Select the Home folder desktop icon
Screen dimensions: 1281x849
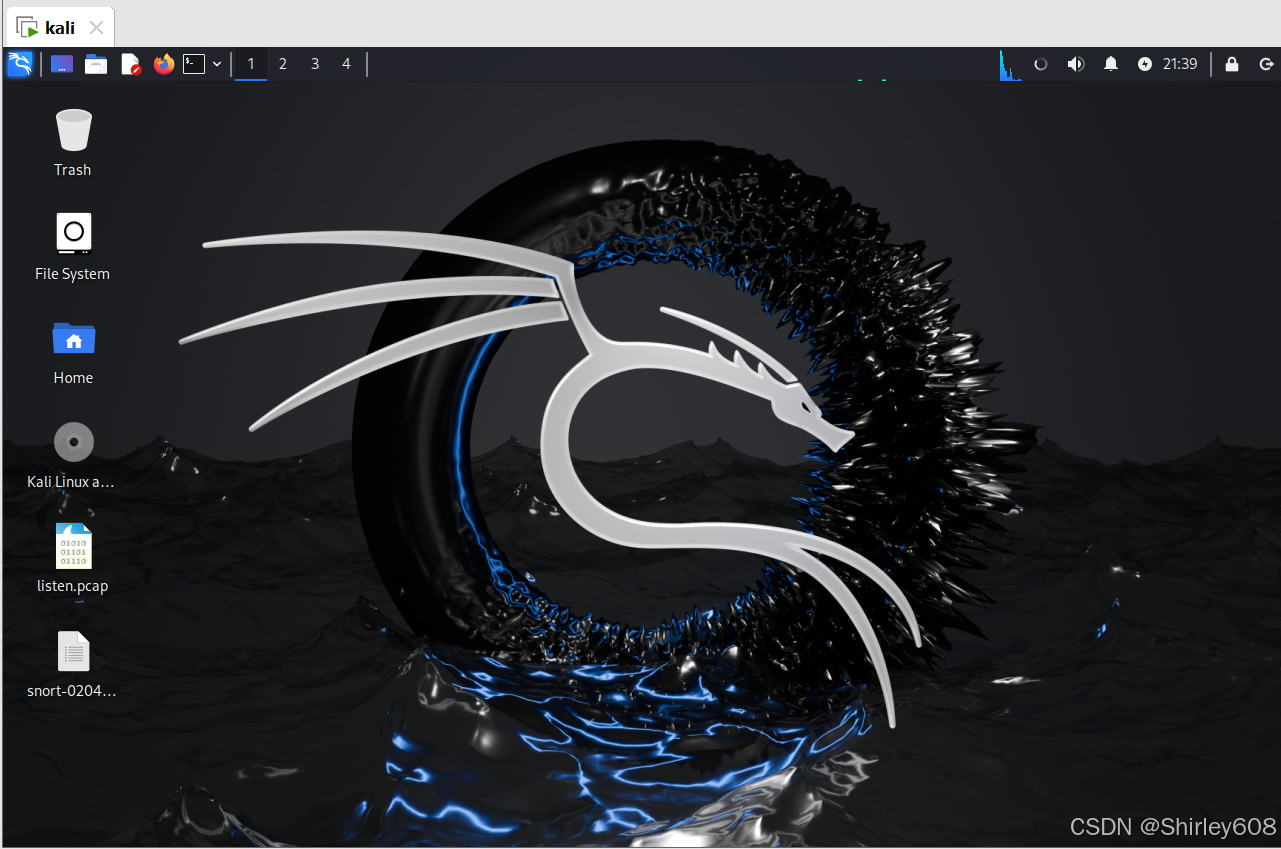pyautogui.click(x=73, y=351)
